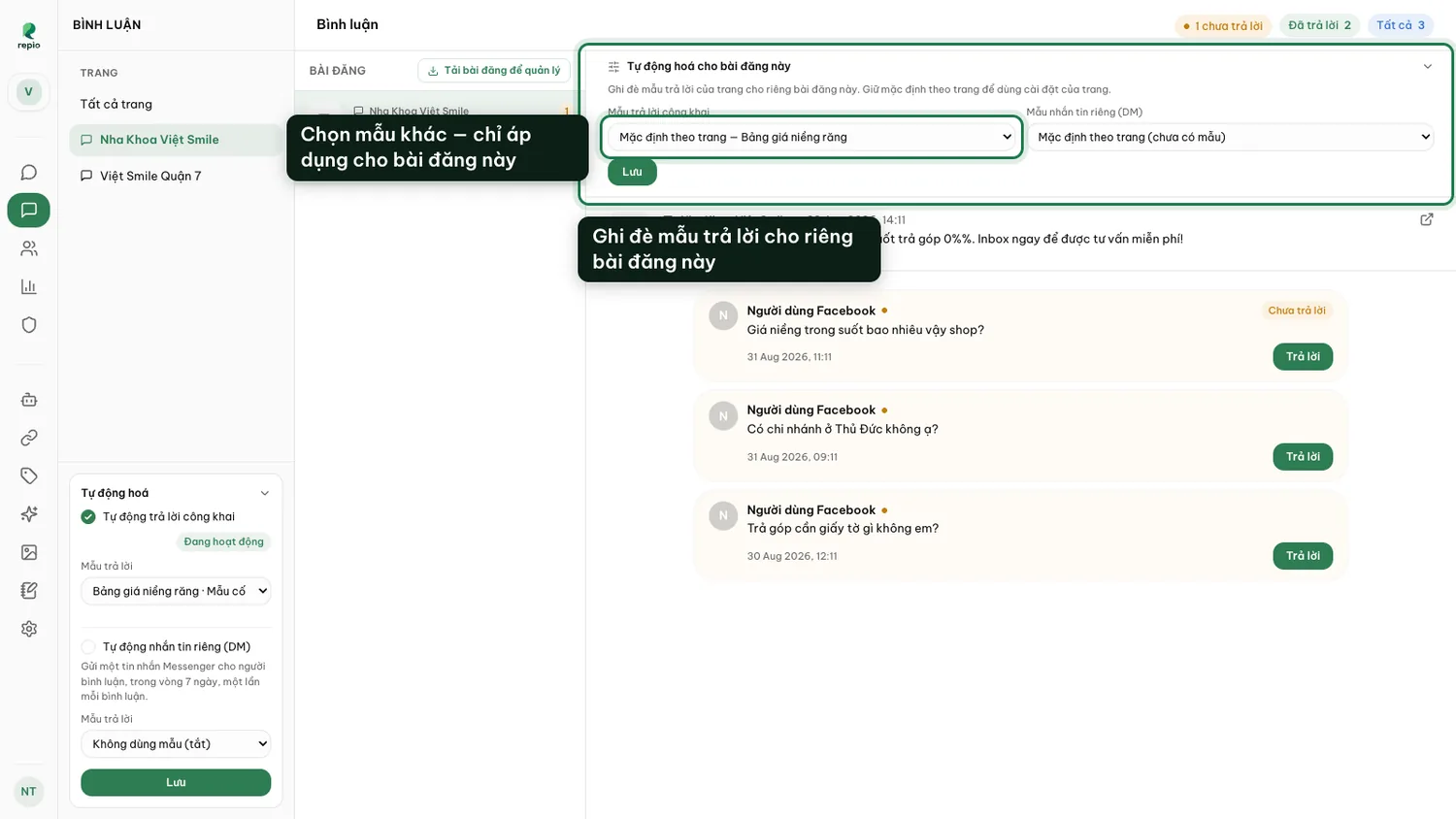Reply to Thủ Đức branch comment
Viewport: 1456px width, 819px height.
(1303, 456)
